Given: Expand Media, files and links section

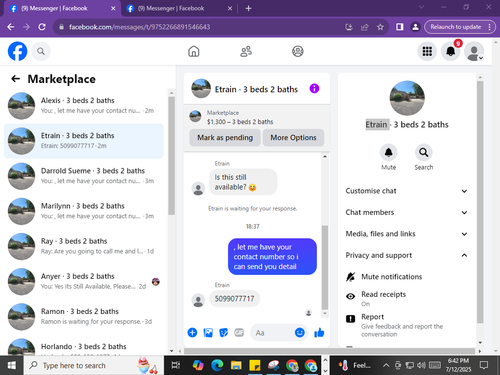Looking at the screenshot, I should [x=406, y=234].
